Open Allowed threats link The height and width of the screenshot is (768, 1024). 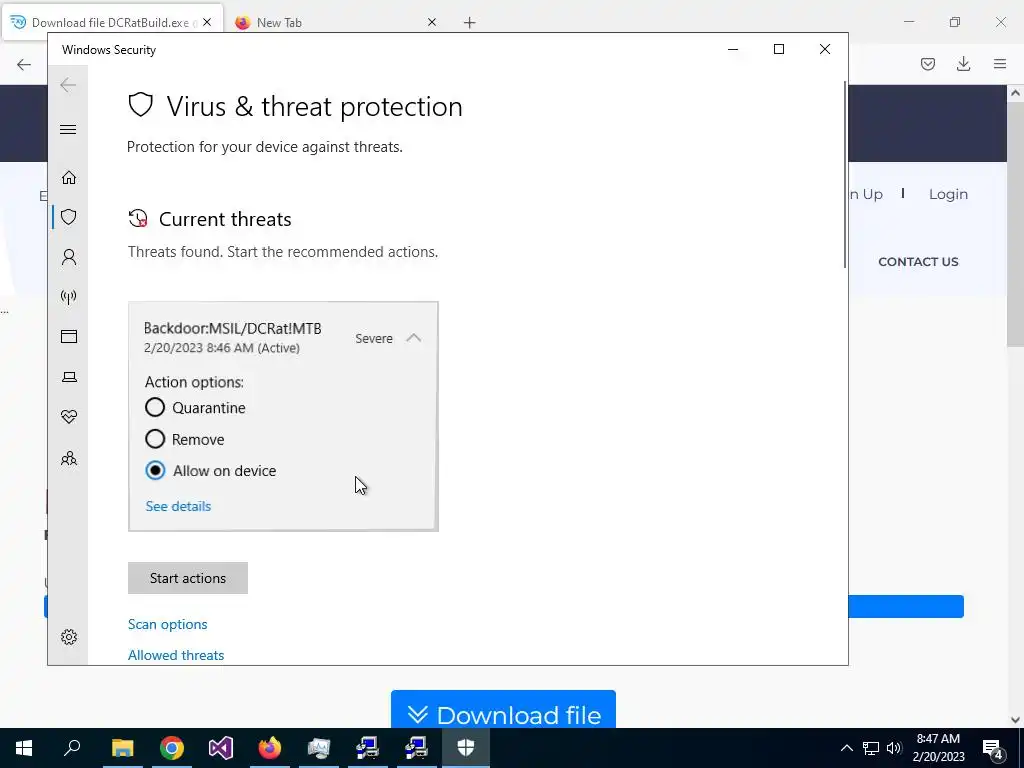point(176,655)
